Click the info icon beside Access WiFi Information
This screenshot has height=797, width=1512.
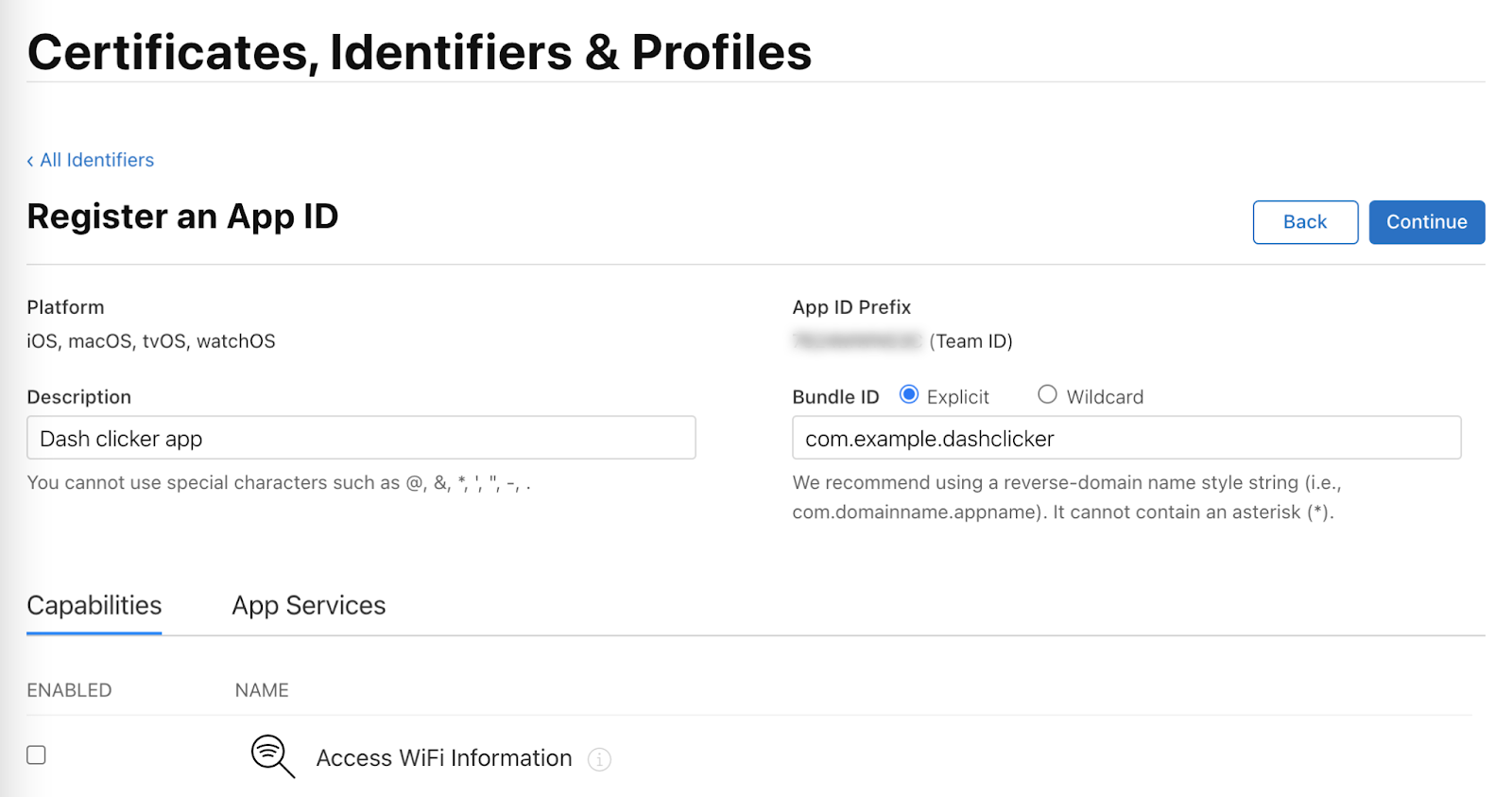click(599, 759)
